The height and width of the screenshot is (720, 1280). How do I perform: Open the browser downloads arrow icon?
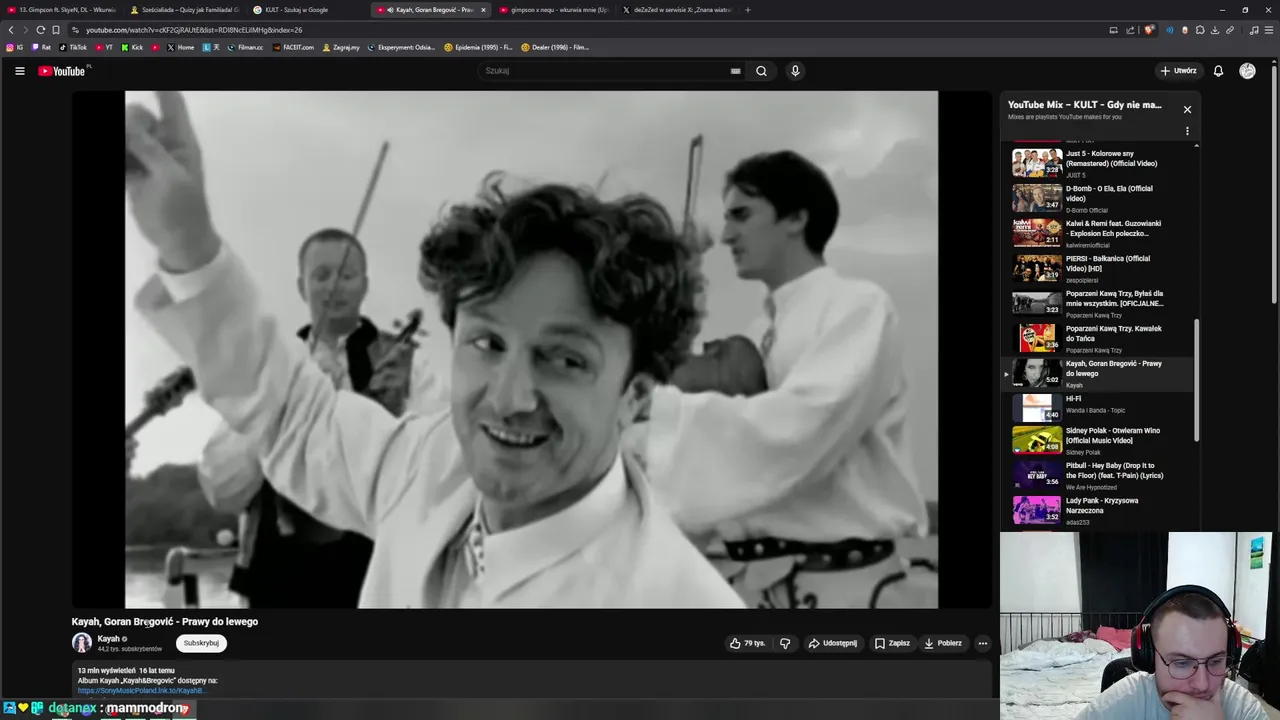(1214, 30)
